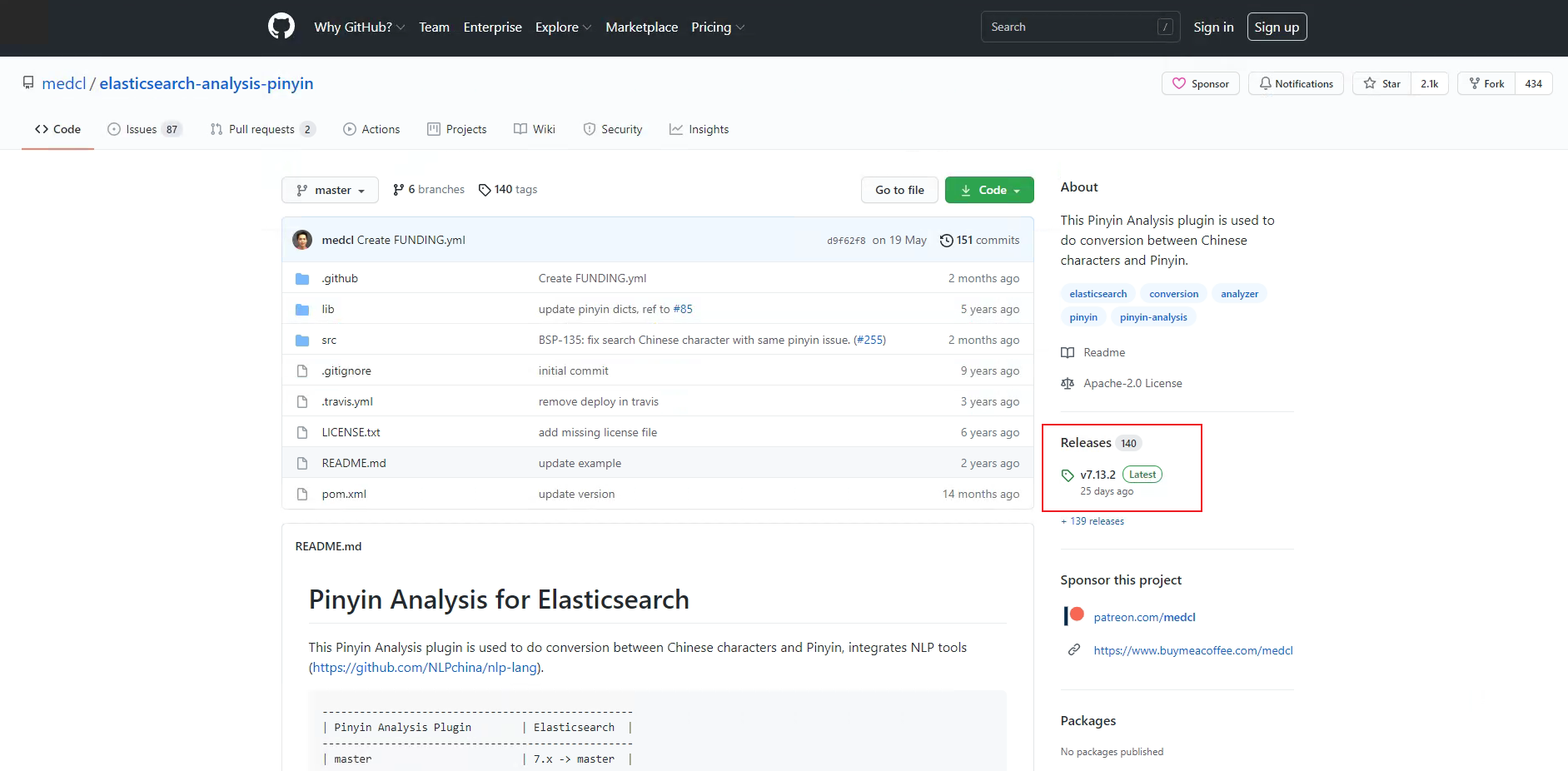Click the repository book icon beside medcl
The image size is (1568, 771).
tap(28, 83)
